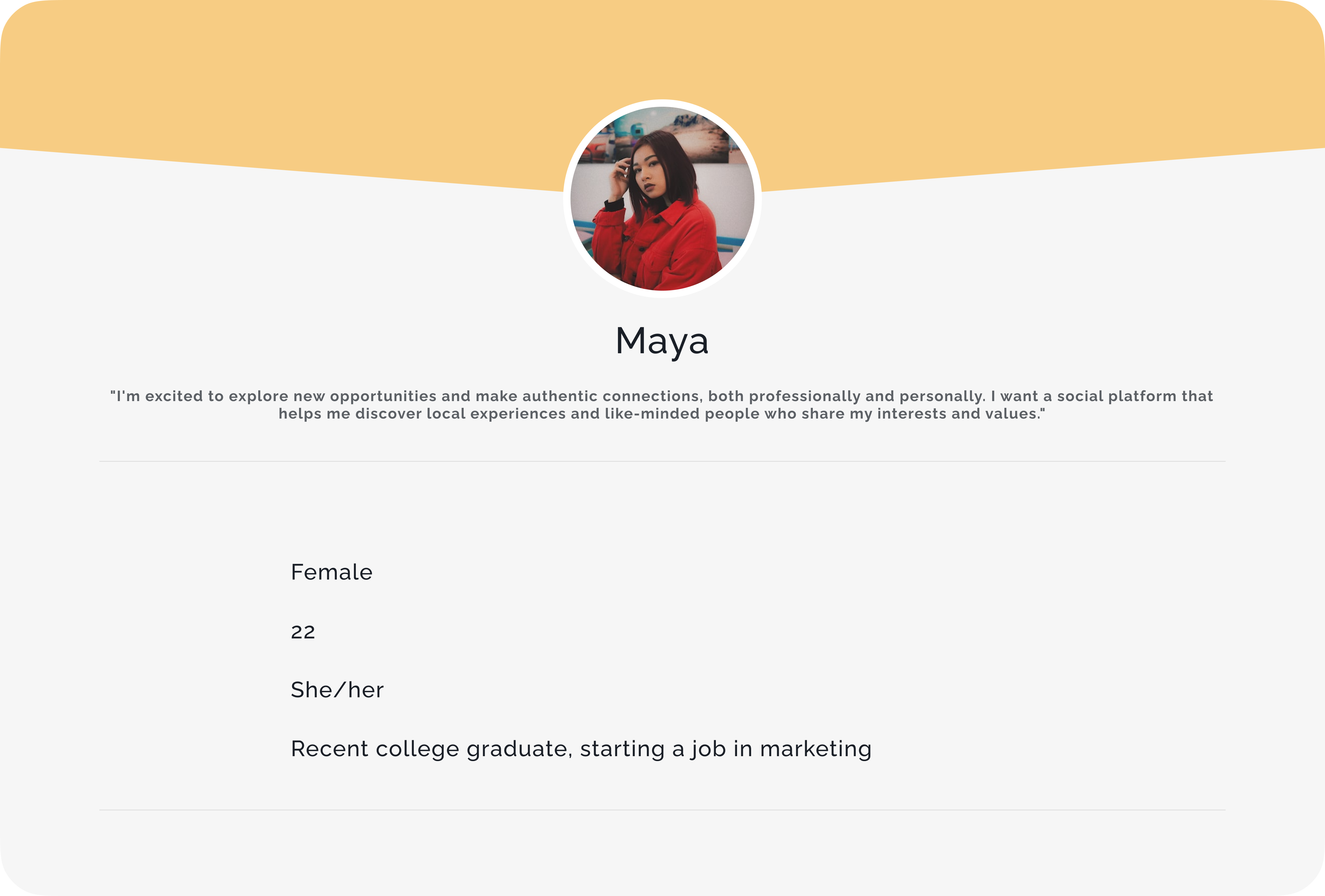Click the divider line below the quote

tap(662, 461)
